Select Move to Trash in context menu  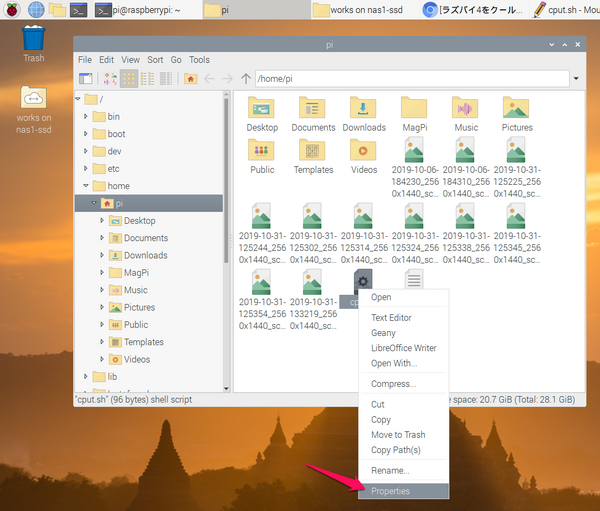coord(398,435)
